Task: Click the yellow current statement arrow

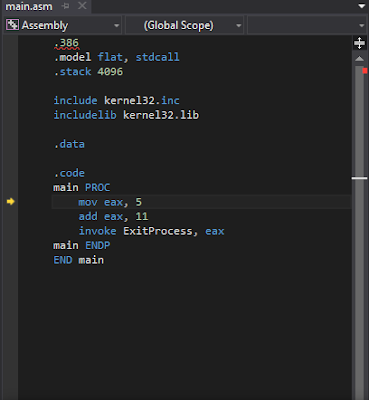Action: (x=11, y=201)
